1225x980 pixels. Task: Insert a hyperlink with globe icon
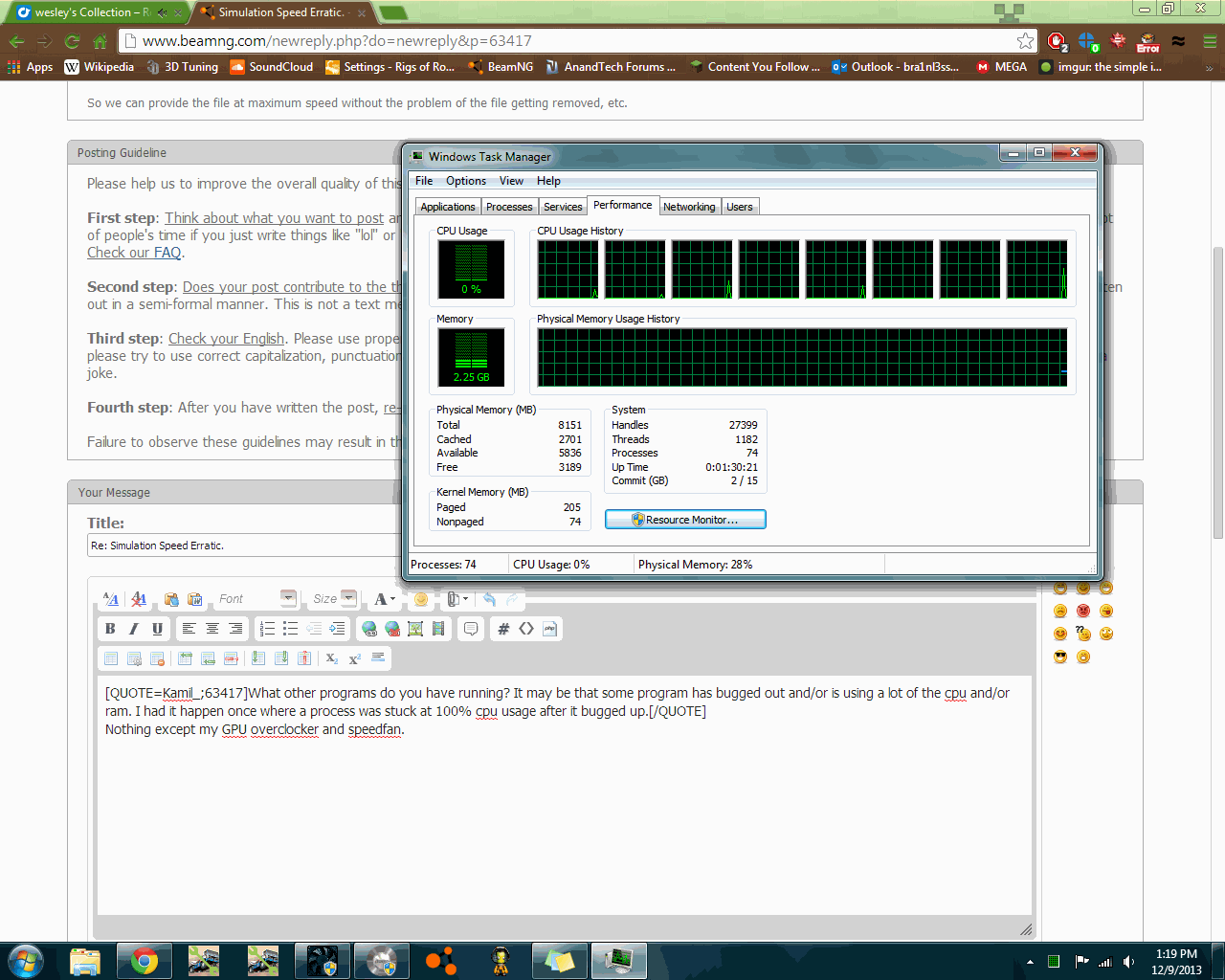click(368, 629)
